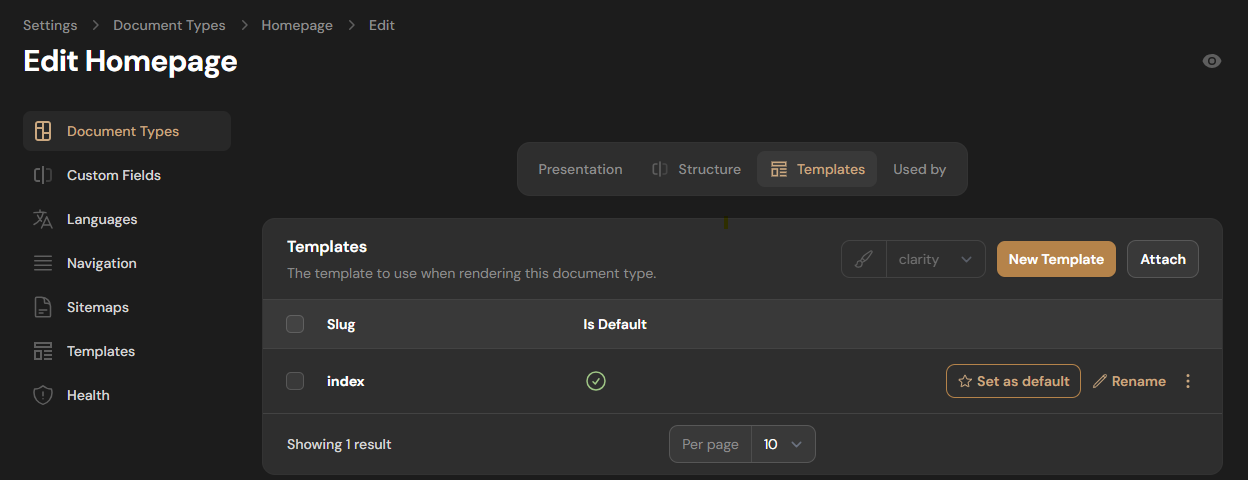Image resolution: width=1248 pixels, height=480 pixels.
Task: Click the Attach button
Action: point(1163,259)
